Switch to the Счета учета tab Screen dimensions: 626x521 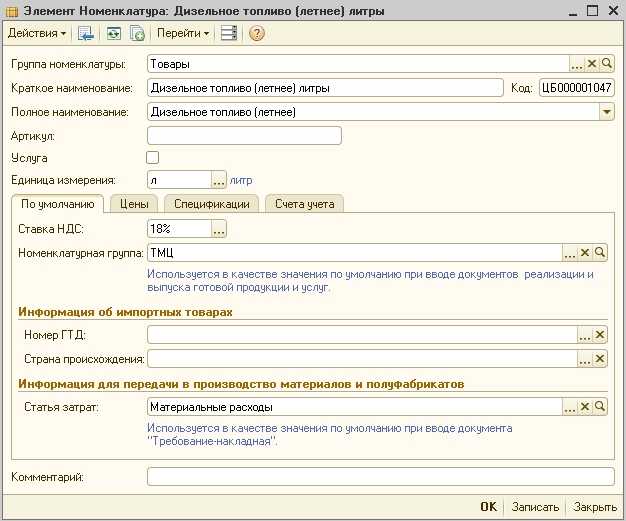pyautogui.click(x=305, y=204)
